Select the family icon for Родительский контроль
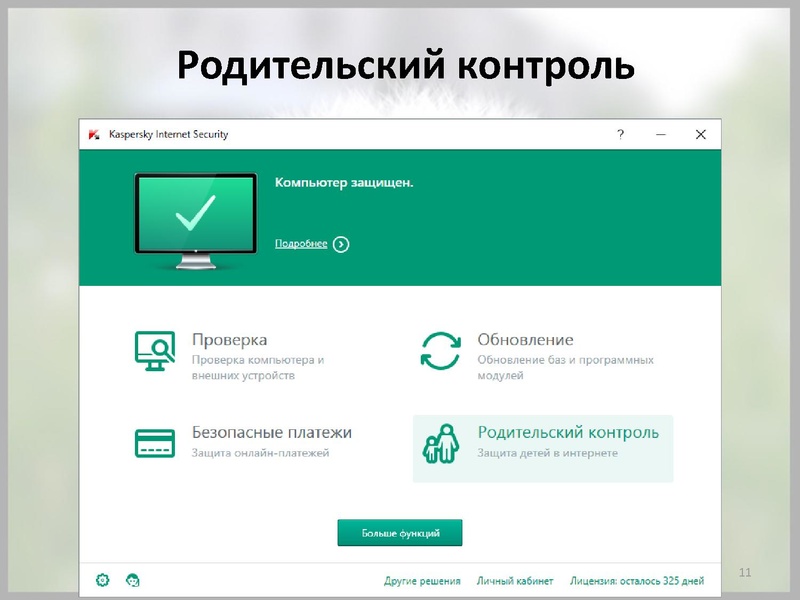The height and width of the screenshot is (600, 800). pyautogui.click(x=440, y=441)
